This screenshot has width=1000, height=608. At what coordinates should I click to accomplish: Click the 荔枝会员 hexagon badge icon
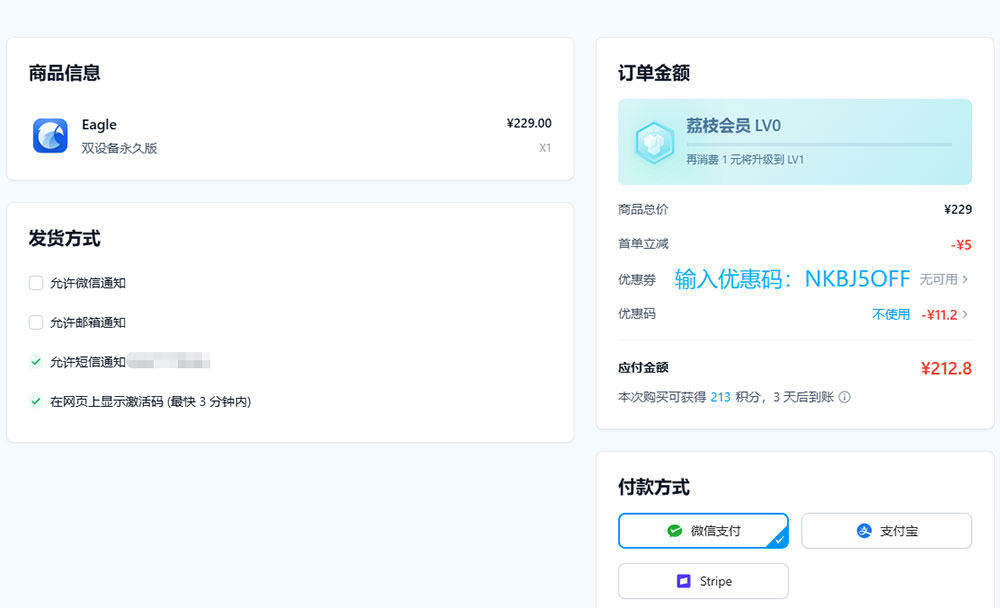coord(654,142)
